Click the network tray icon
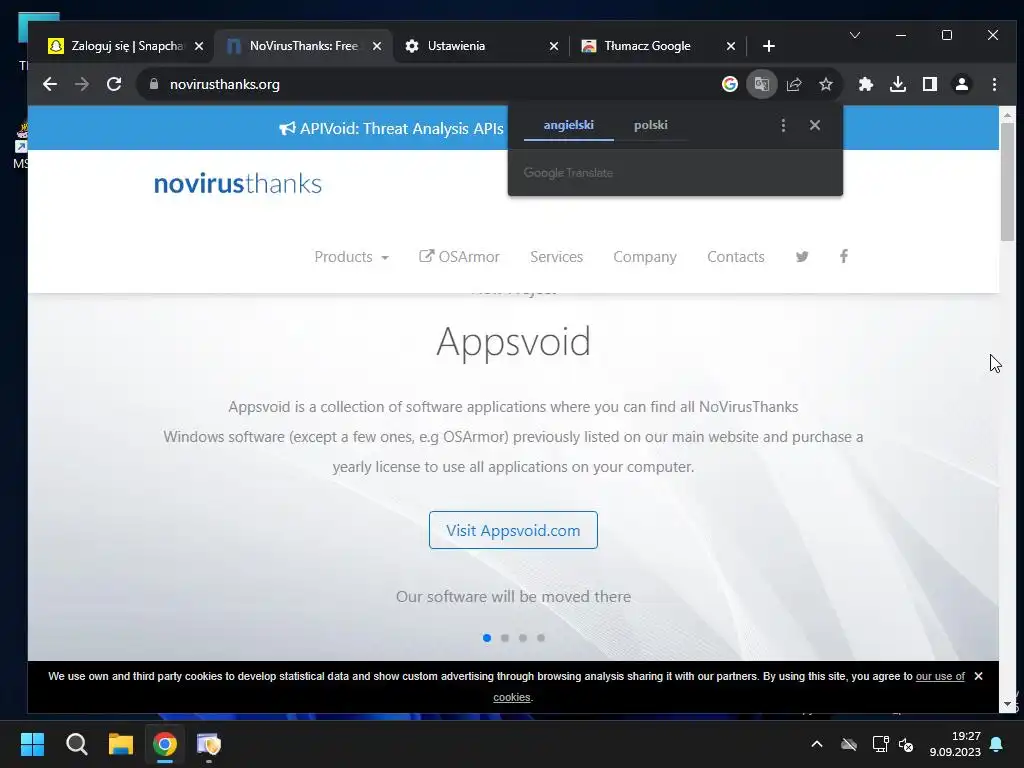This screenshot has height=768, width=1024. (880, 744)
